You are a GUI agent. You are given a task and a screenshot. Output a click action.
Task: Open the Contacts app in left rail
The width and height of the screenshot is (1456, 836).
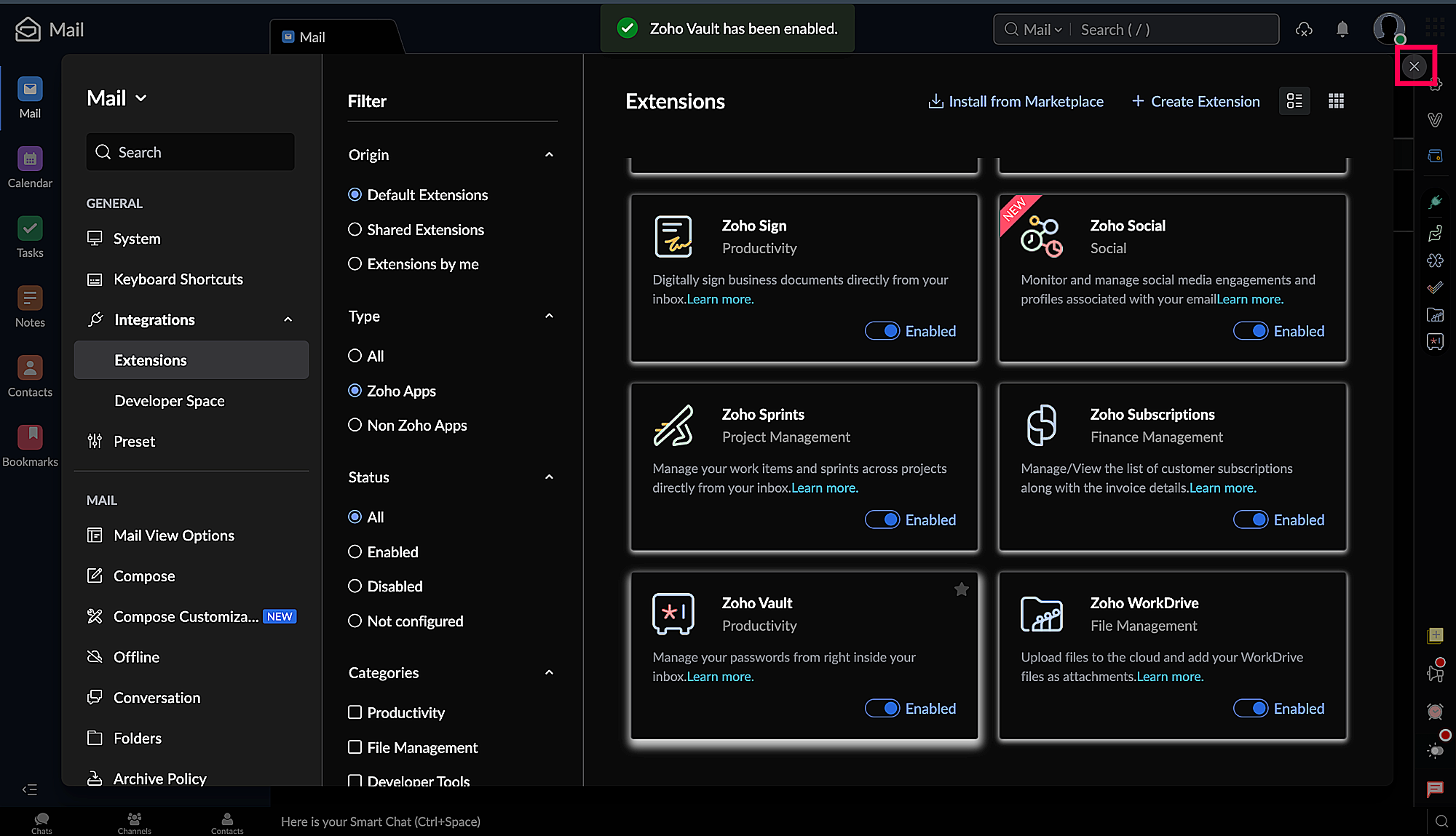pyautogui.click(x=30, y=377)
